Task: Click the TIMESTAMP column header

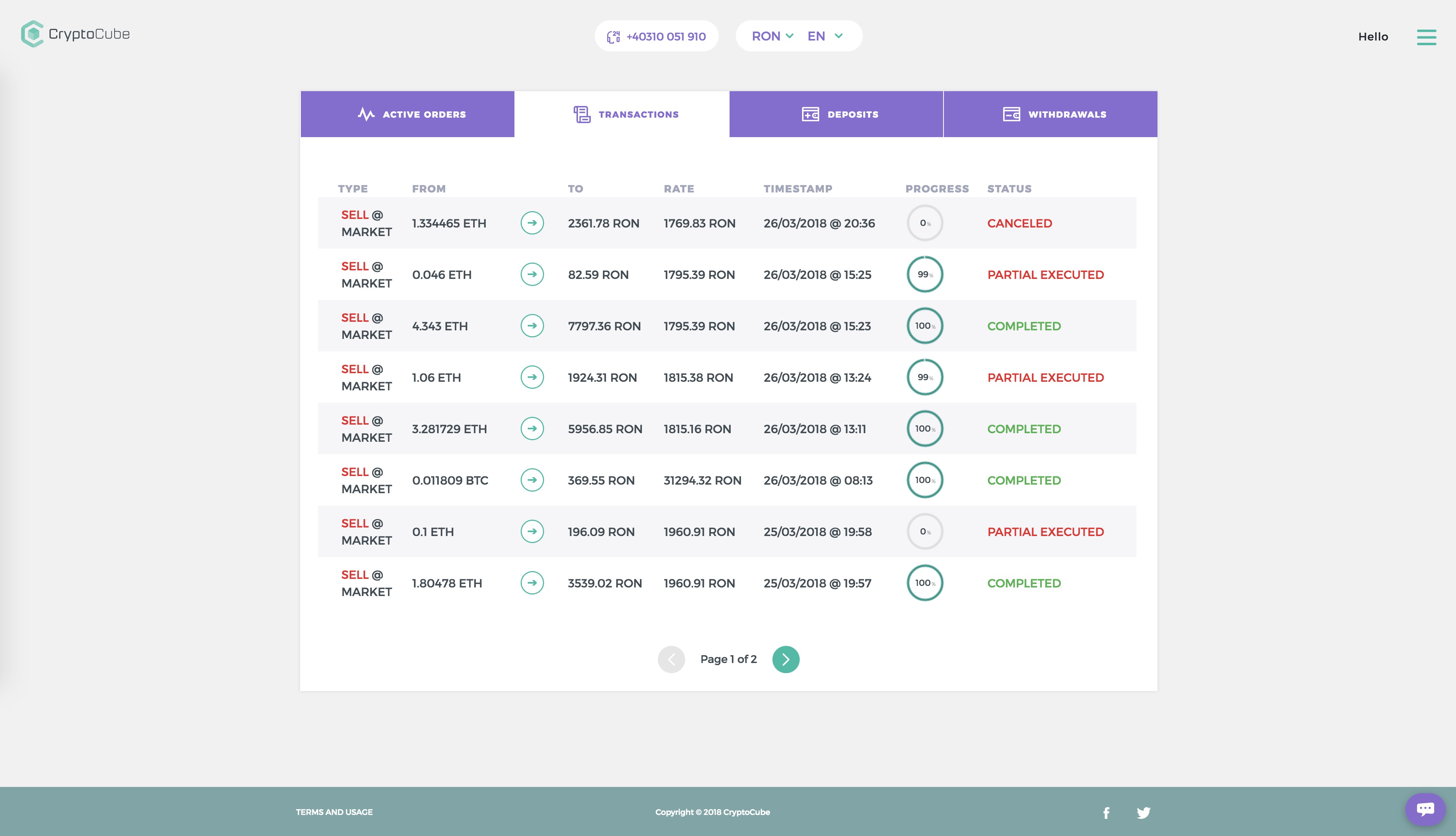Action: [797, 188]
